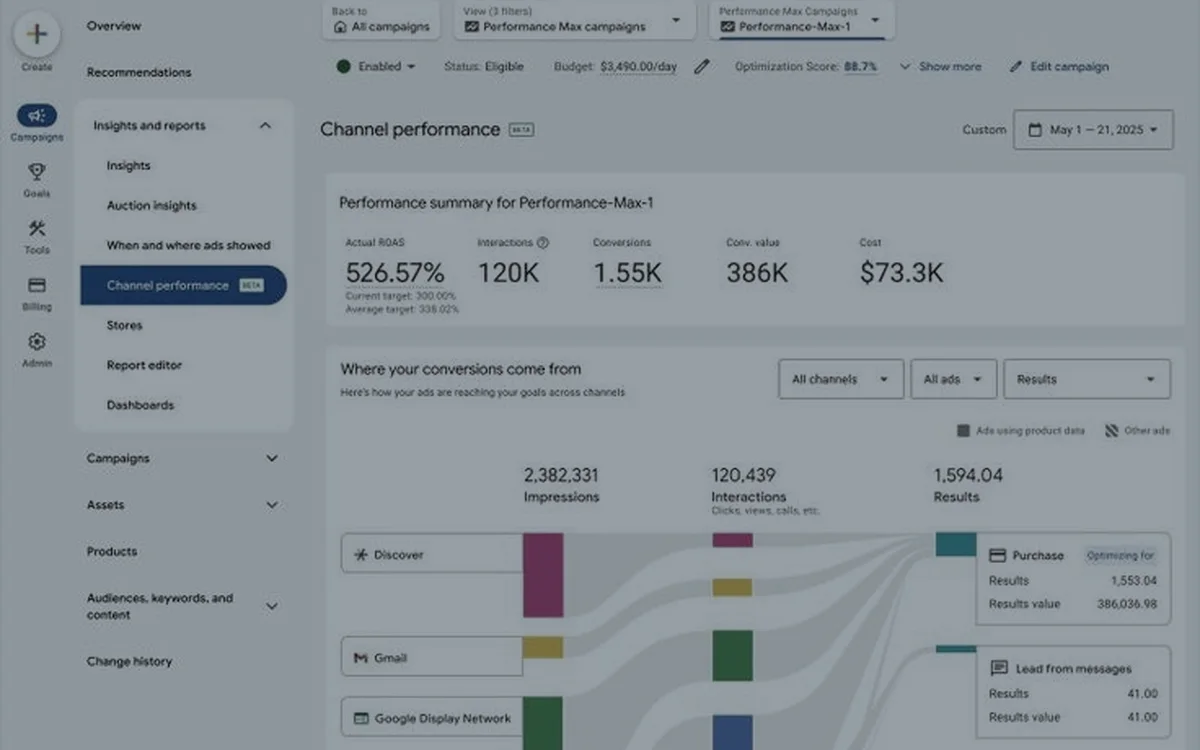Click the Google Display Network channel box
The height and width of the screenshot is (750, 1200).
[x=432, y=718]
